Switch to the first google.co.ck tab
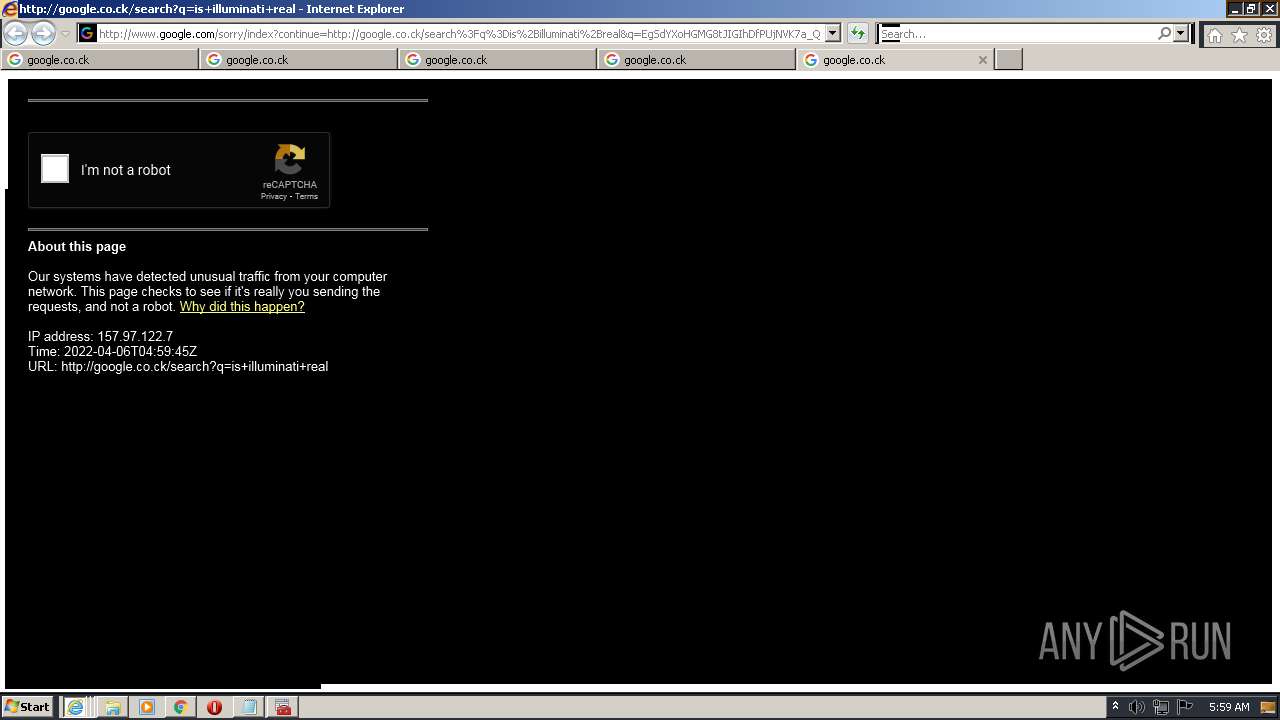 (100, 60)
